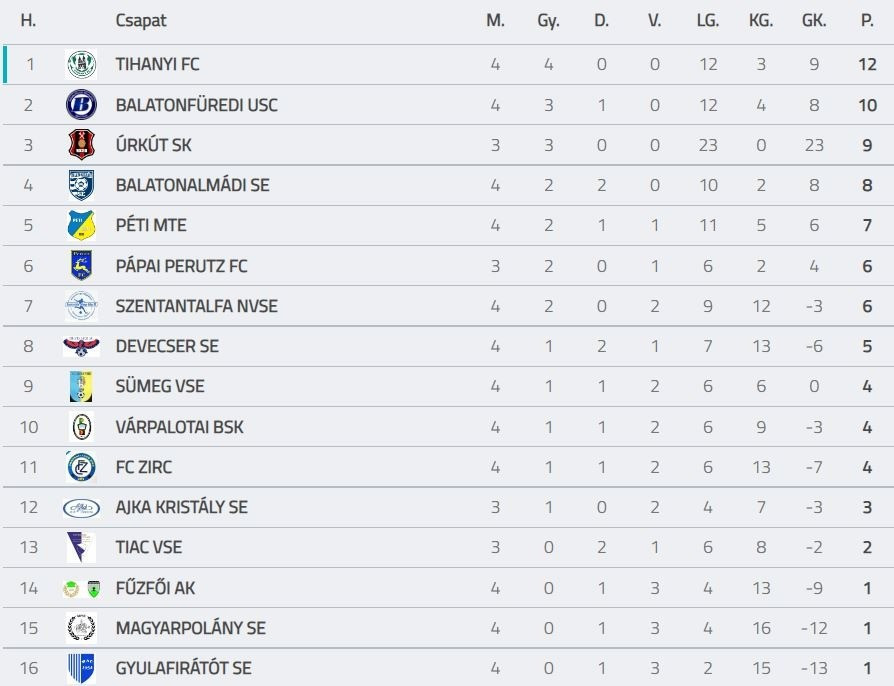Click the Úrkút SK red shield crest
The height and width of the screenshot is (686, 894).
(81, 145)
